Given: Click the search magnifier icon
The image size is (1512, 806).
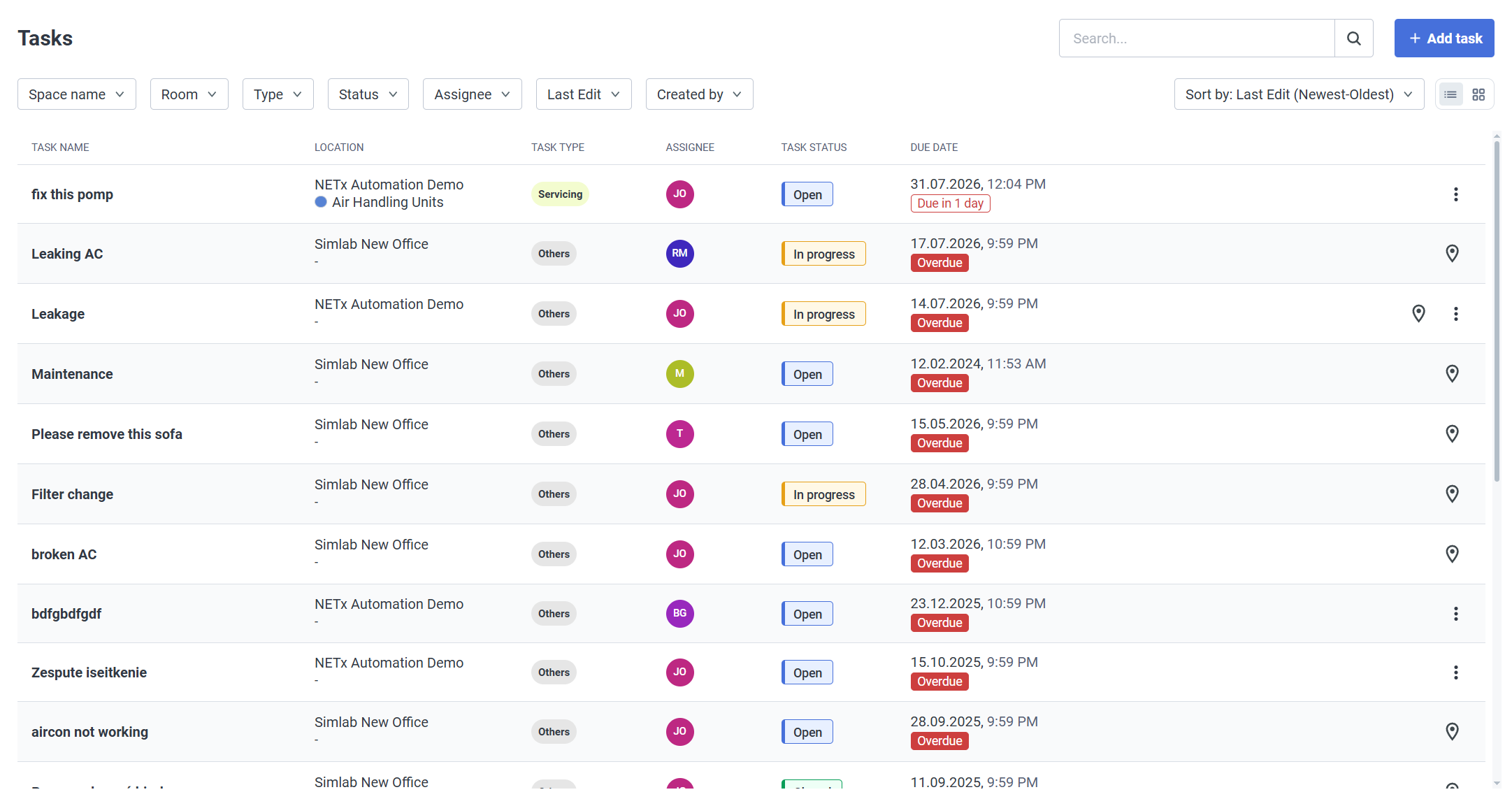Looking at the screenshot, I should click(x=1353, y=38).
